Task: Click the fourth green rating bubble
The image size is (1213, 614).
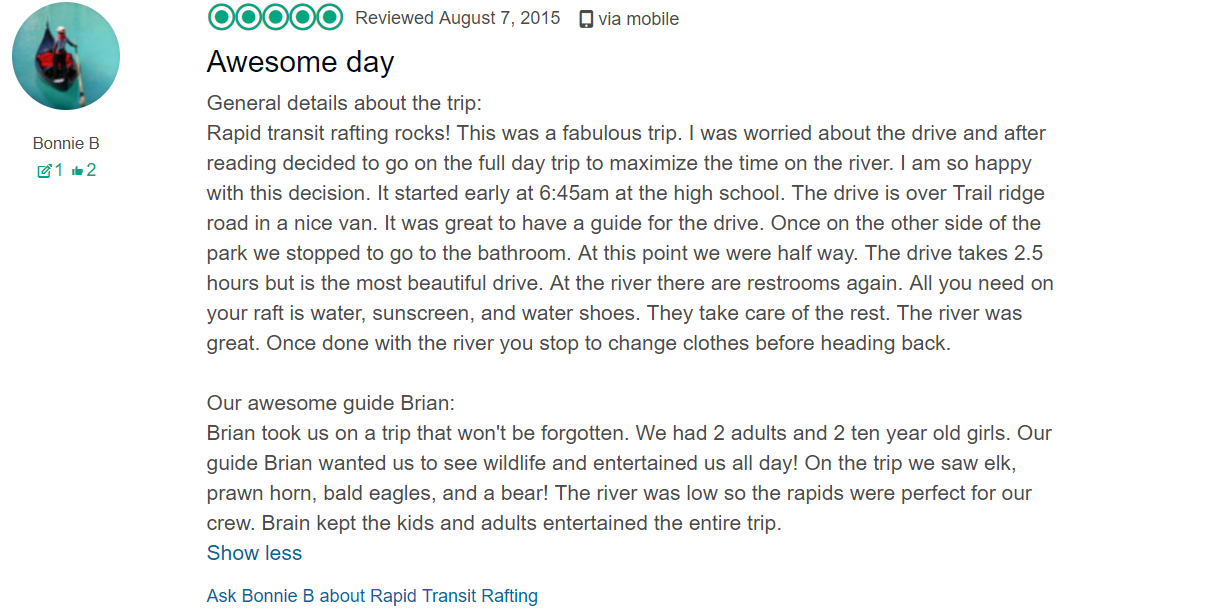Action: [302, 18]
